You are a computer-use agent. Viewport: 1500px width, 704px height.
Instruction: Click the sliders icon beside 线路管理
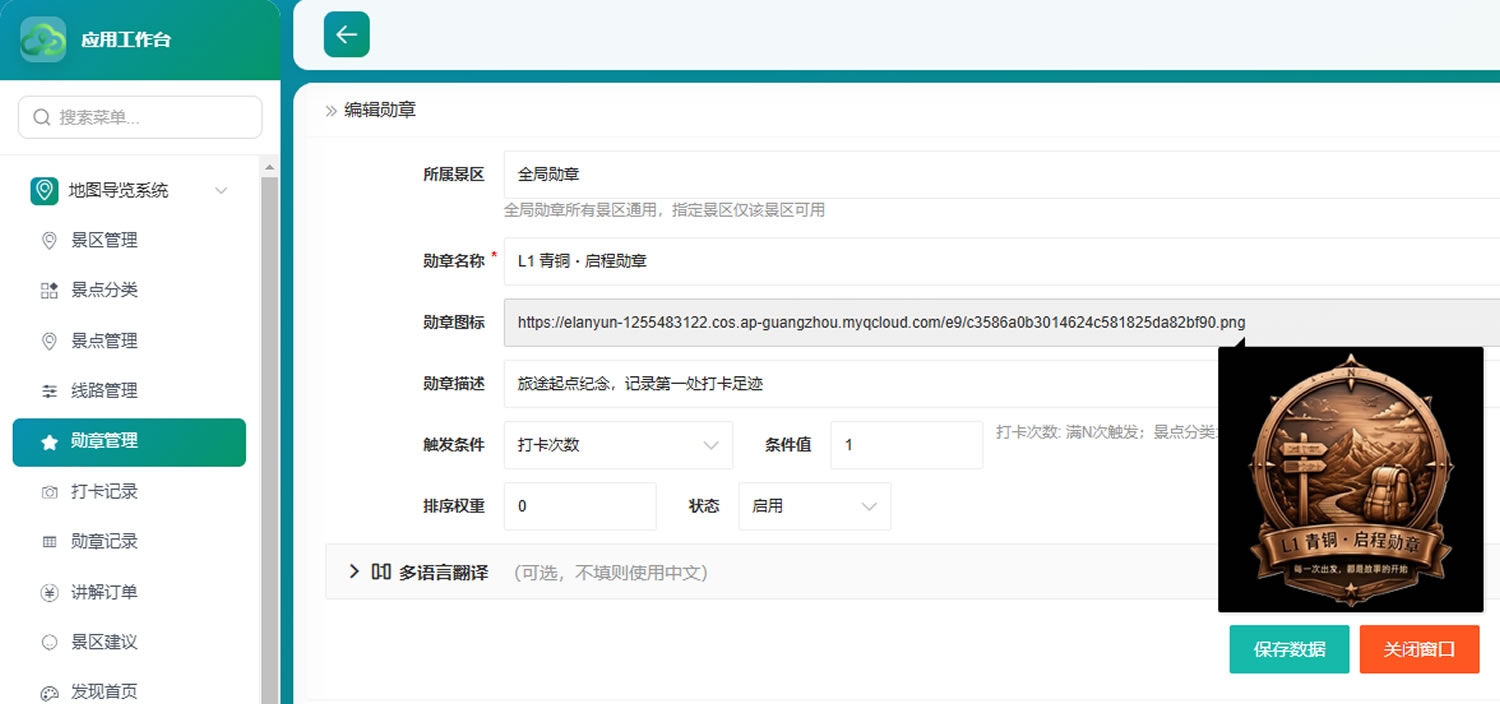point(49,391)
